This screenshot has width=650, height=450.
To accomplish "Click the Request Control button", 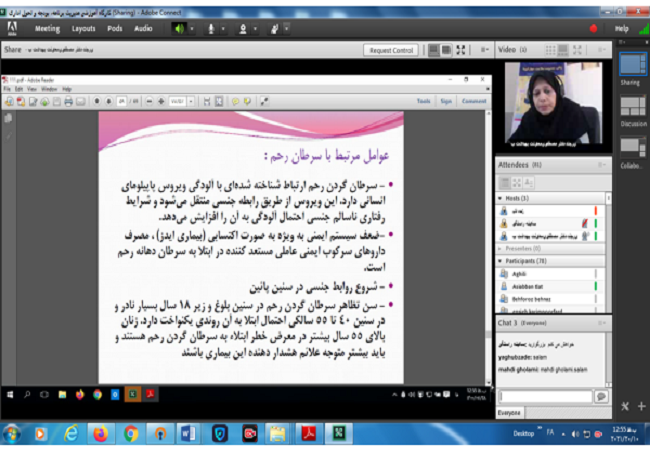I will click(391, 50).
